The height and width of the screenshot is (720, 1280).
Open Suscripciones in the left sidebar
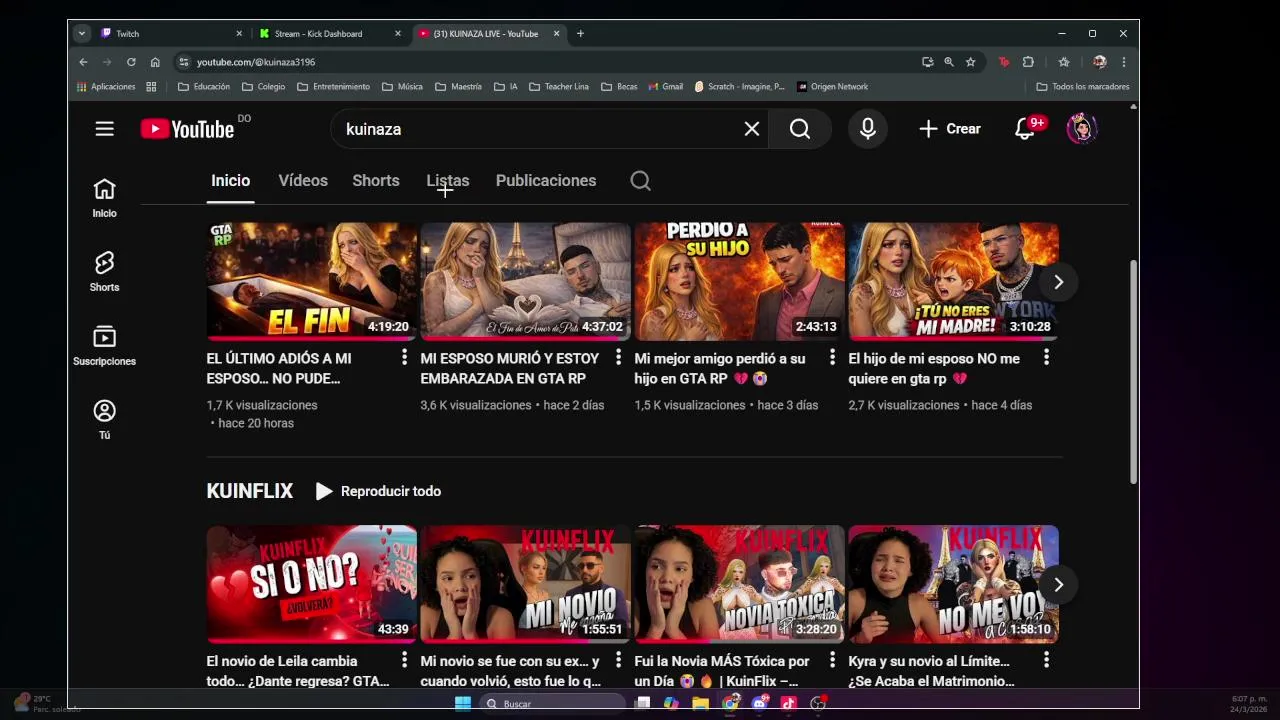tap(105, 346)
